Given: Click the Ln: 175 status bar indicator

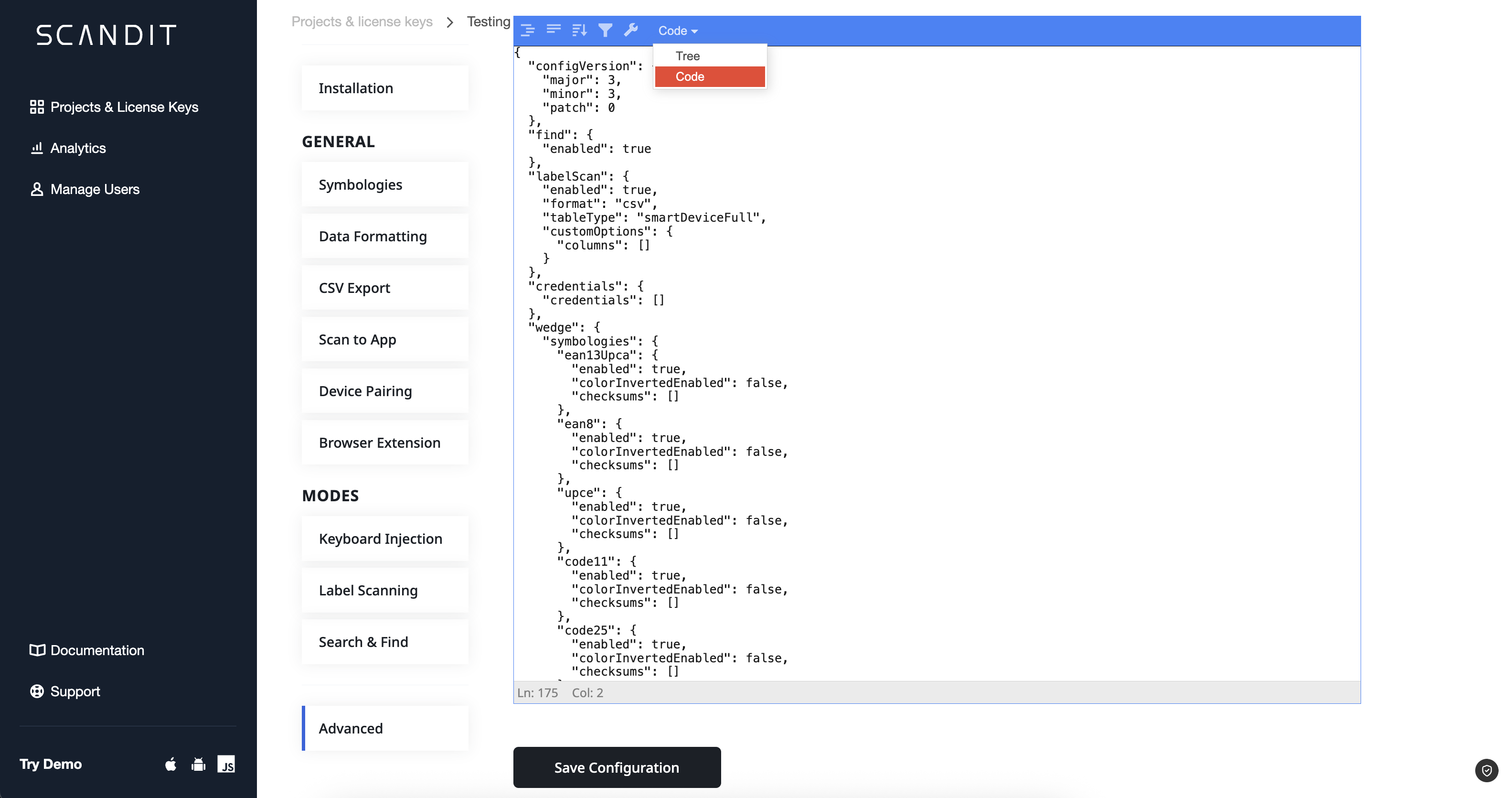Looking at the screenshot, I should (537, 692).
